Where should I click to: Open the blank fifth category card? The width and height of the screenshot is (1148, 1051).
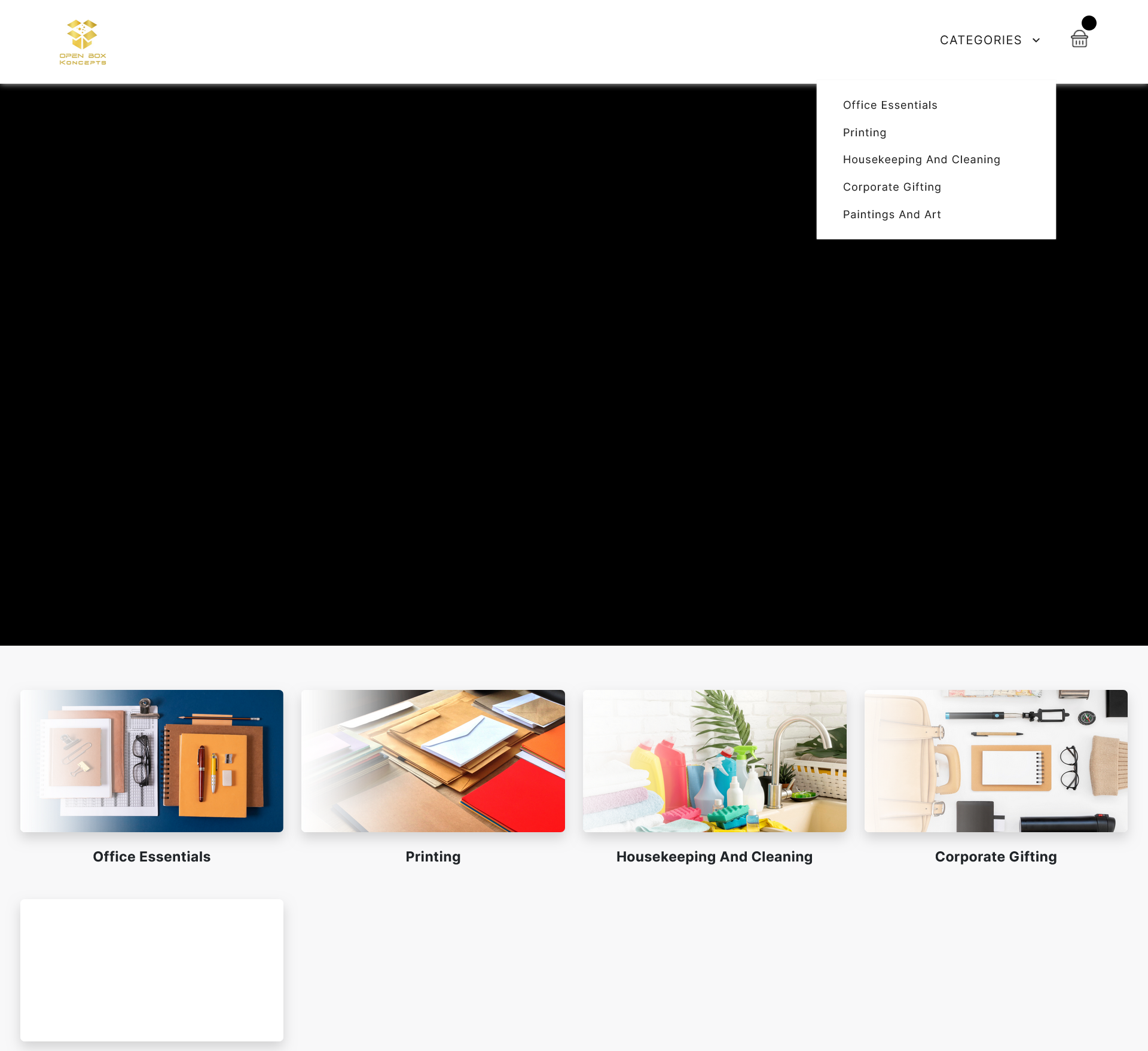coord(152,970)
